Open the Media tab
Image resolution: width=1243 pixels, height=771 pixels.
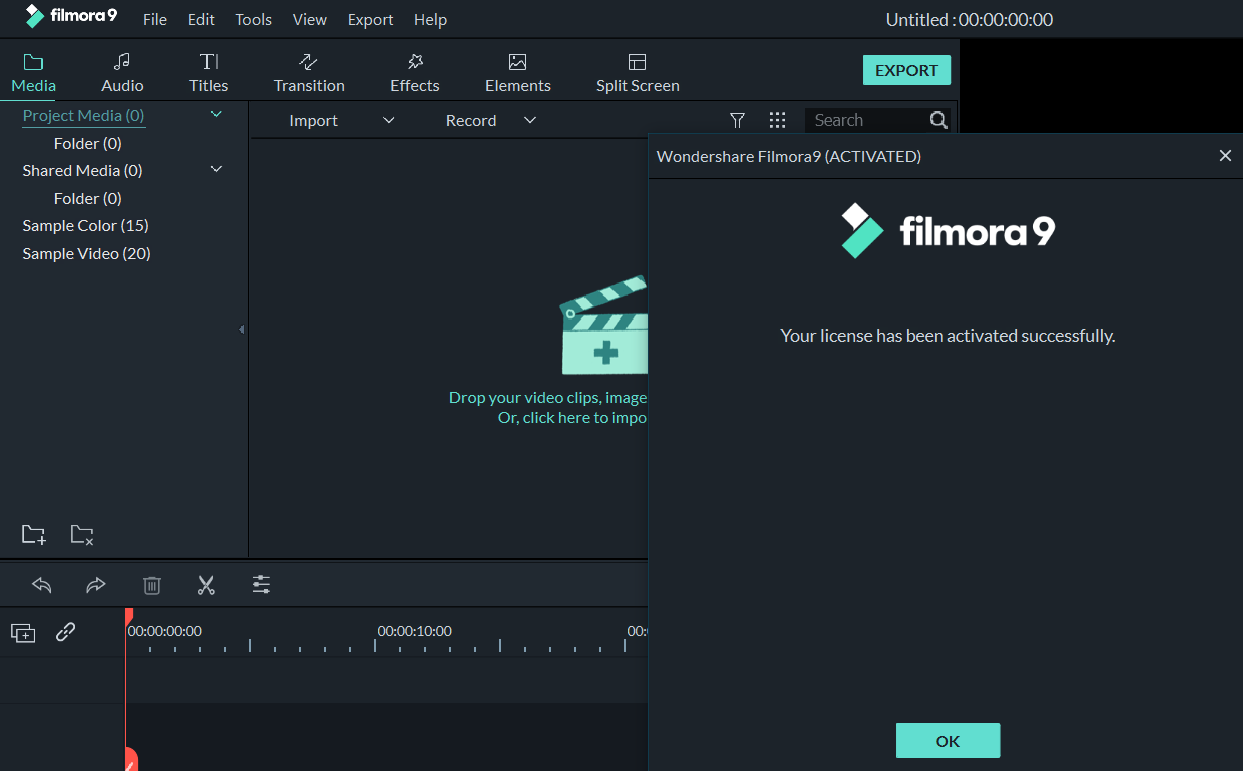[33, 73]
